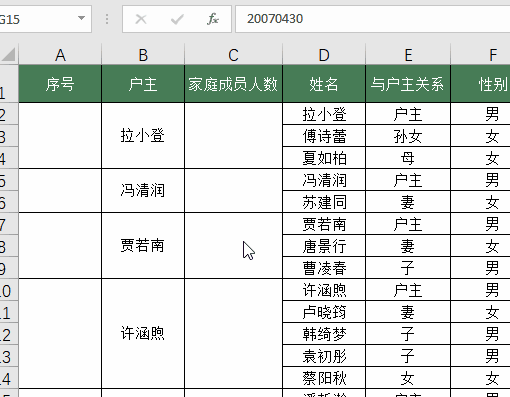Click name cell 苏建同
The width and height of the screenshot is (510, 397).
pyautogui.click(x=324, y=202)
